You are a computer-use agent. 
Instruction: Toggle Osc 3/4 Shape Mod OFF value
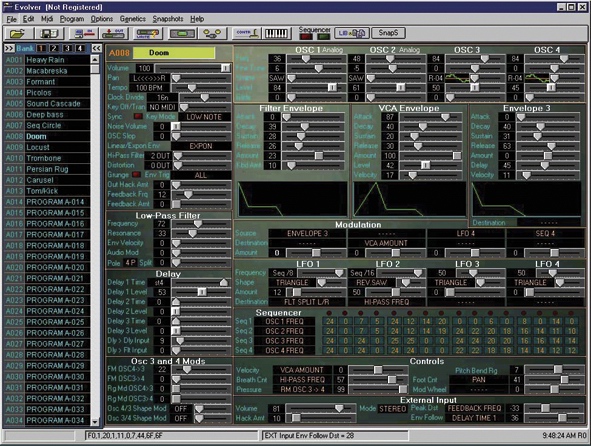[x=181, y=418]
